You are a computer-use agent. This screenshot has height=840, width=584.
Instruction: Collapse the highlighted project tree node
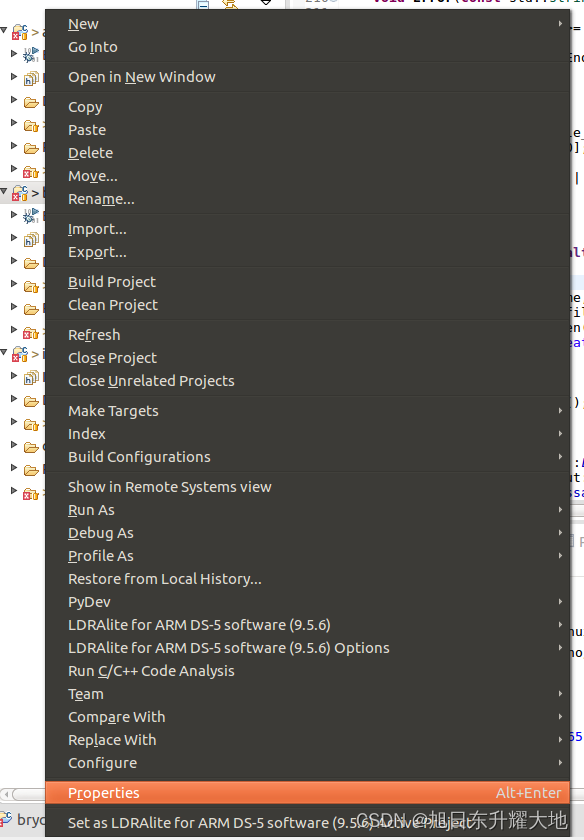[x=4, y=192]
